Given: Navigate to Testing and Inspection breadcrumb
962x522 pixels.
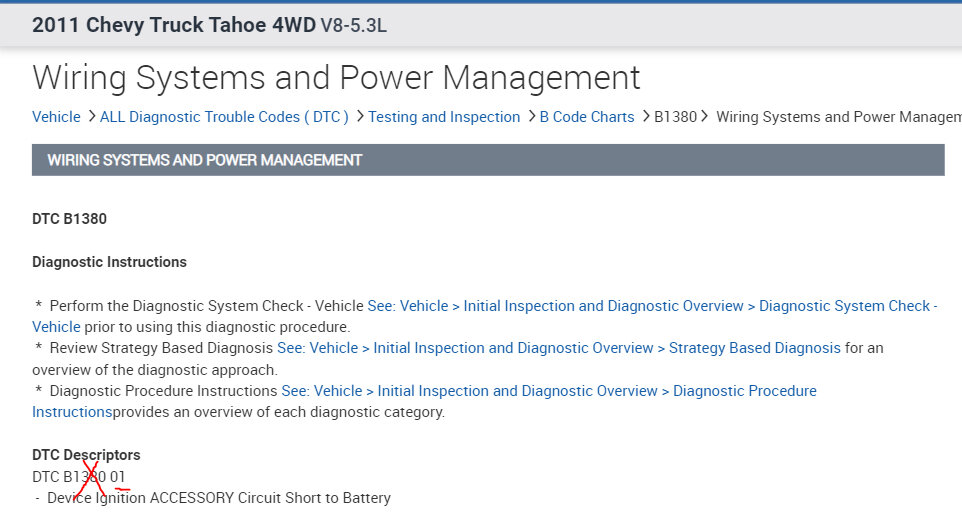Looking at the screenshot, I should 444,117.
